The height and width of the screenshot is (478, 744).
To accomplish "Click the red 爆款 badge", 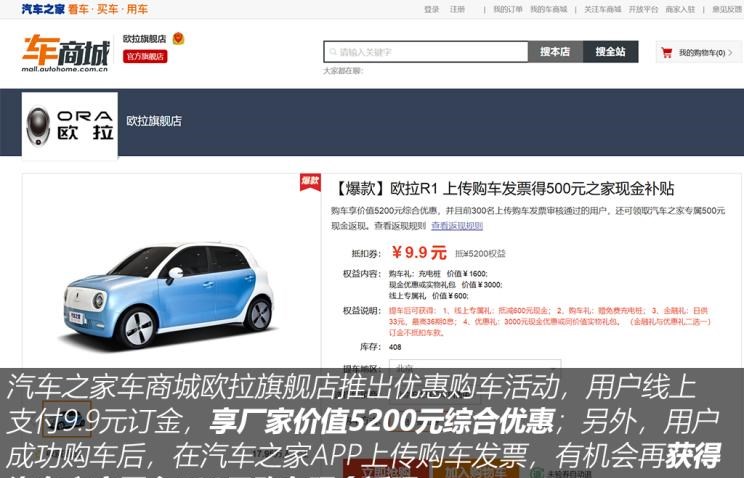I will tap(310, 181).
